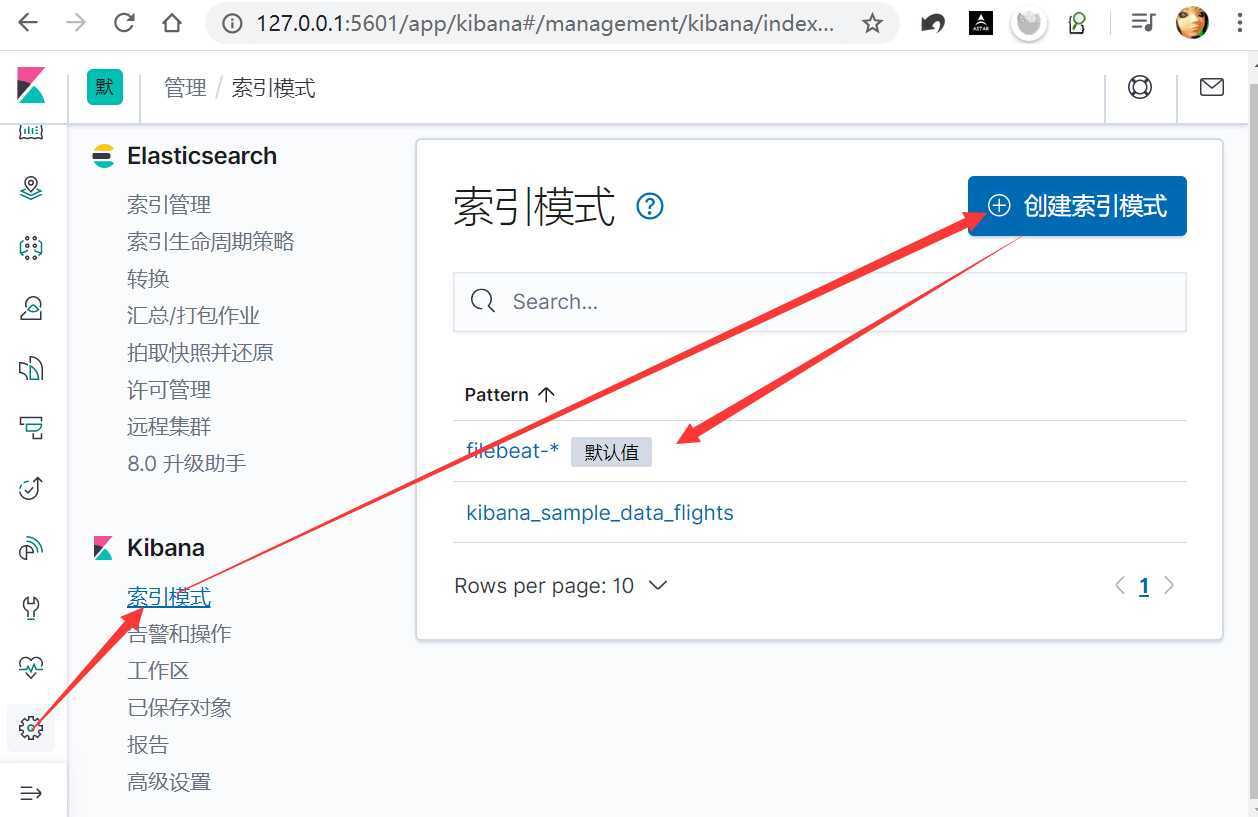
Task: Open the browser profile avatar
Action: click(x=1192, y=23)
